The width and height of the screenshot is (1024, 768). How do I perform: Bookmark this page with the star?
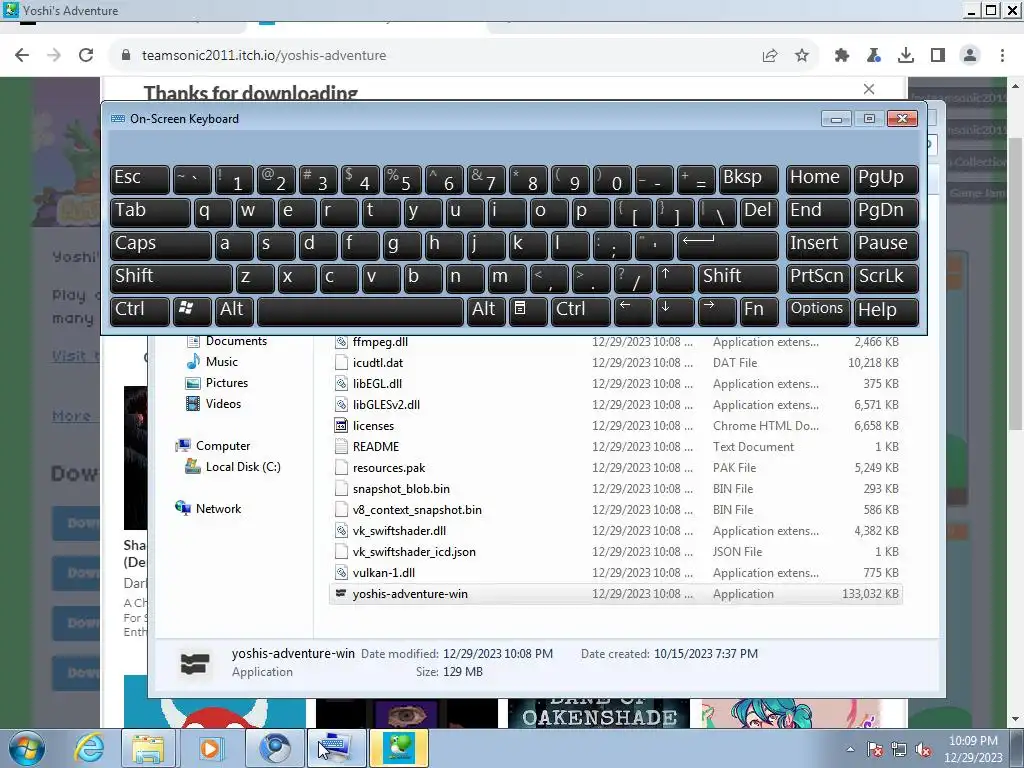(x=802, y=56)
